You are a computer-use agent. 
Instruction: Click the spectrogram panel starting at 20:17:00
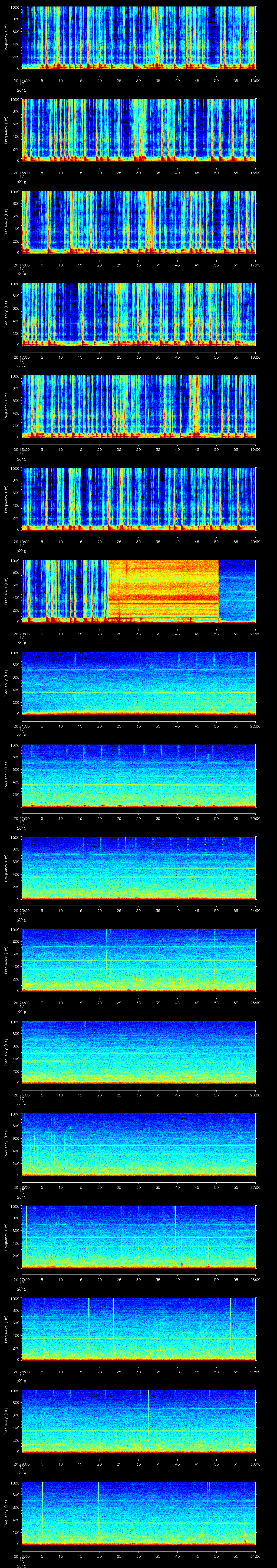point(139,314)
